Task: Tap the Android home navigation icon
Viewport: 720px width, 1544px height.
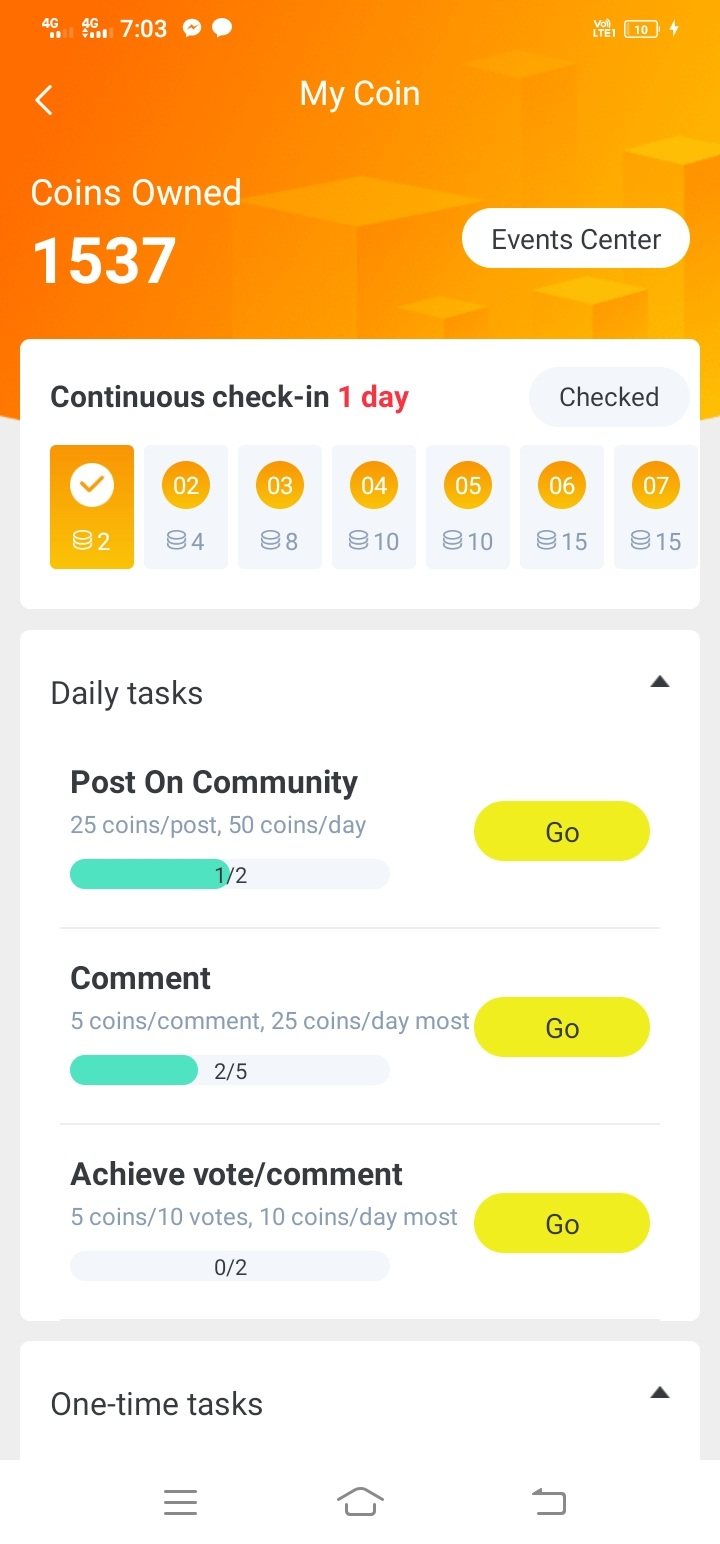Action: [x=360, y=1501]
